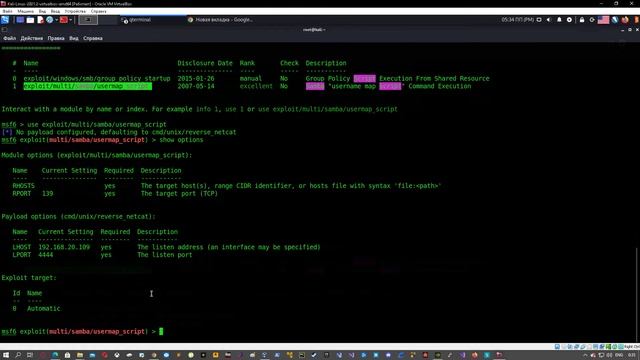Switch to the second workspace thumbnail
The image size is (640, 360).
pos(107,20)
